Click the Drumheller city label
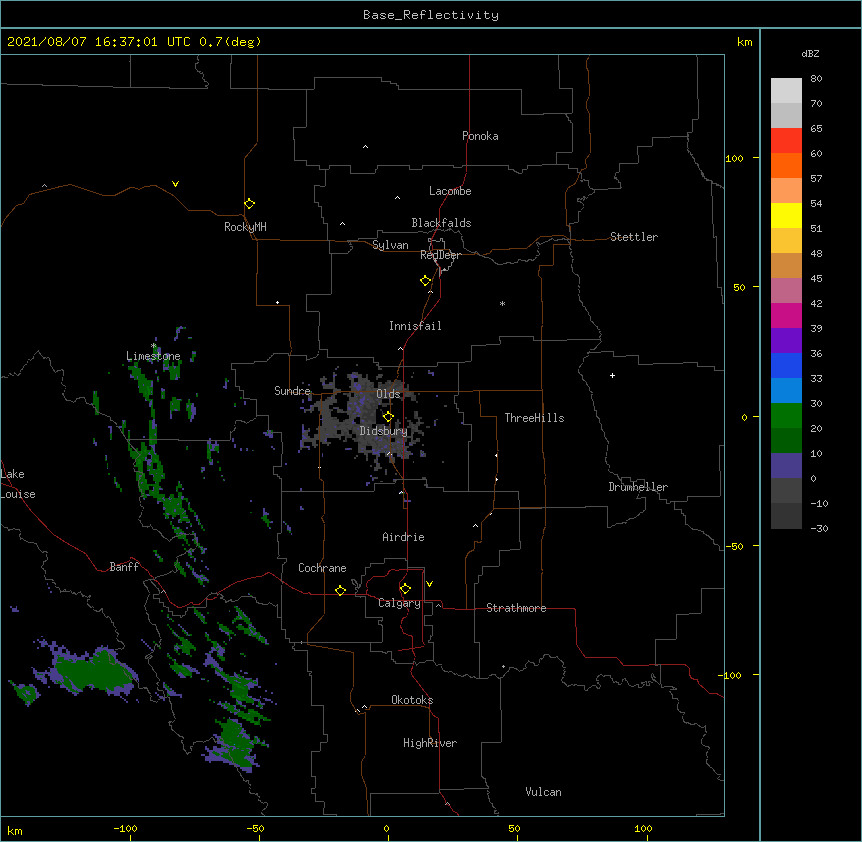Image resolution: width=862 pixels, height=842 pixels. point(638,487)
